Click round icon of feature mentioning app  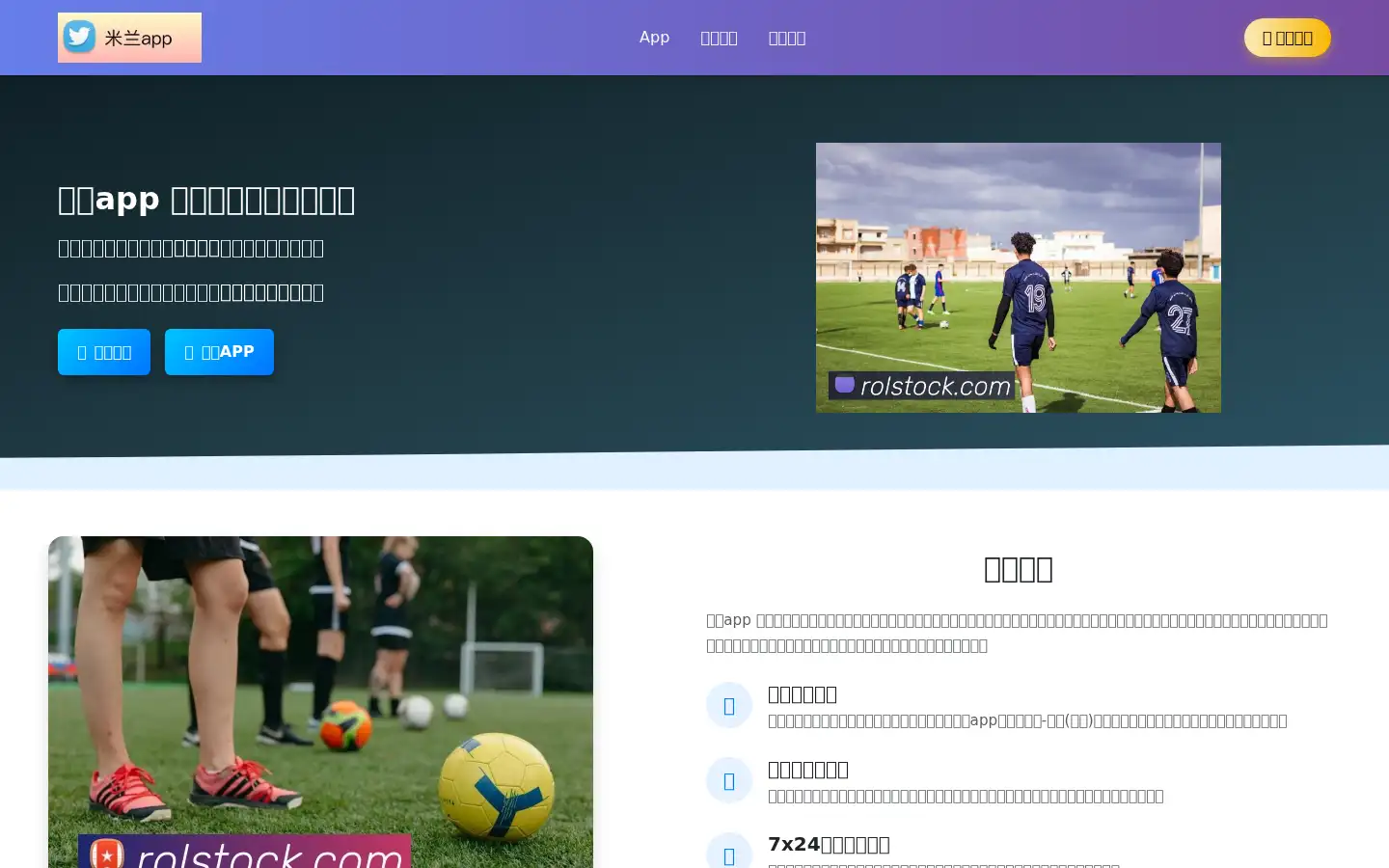tap(729, 705)
